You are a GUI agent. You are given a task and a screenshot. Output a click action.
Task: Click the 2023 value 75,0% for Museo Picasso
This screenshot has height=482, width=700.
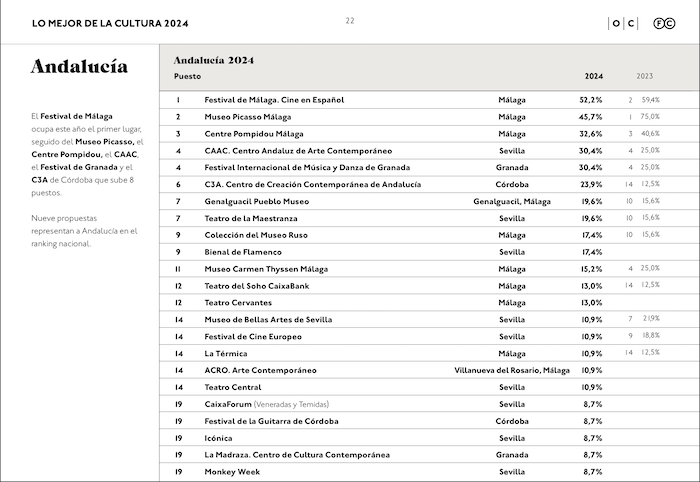650,116
